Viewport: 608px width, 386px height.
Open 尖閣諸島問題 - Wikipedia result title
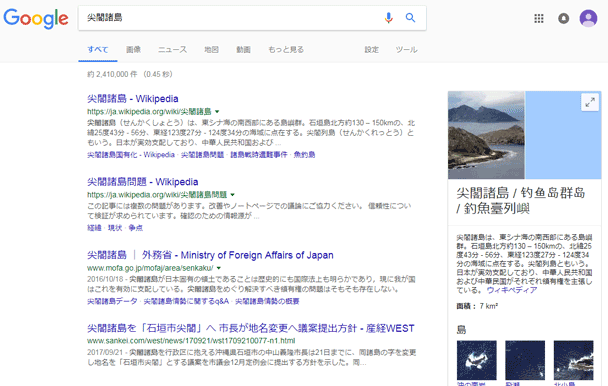[143, 182]
